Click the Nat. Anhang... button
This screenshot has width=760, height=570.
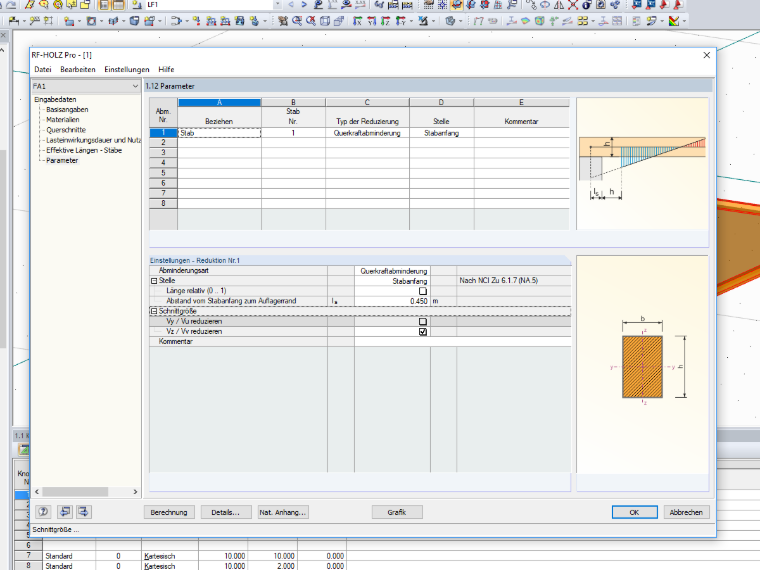pos(283,512)
